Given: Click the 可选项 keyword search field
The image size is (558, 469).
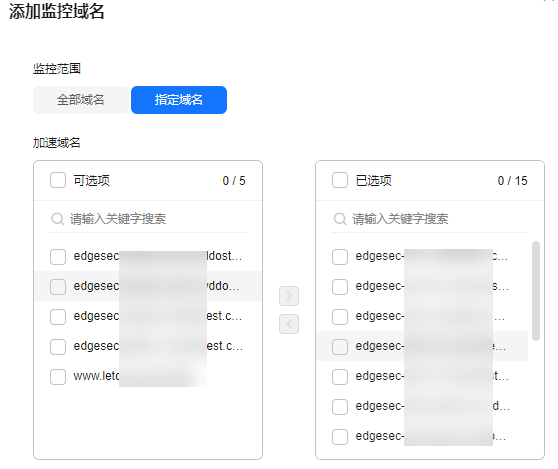Looking at the screenshot, I should tap(148, 219).
